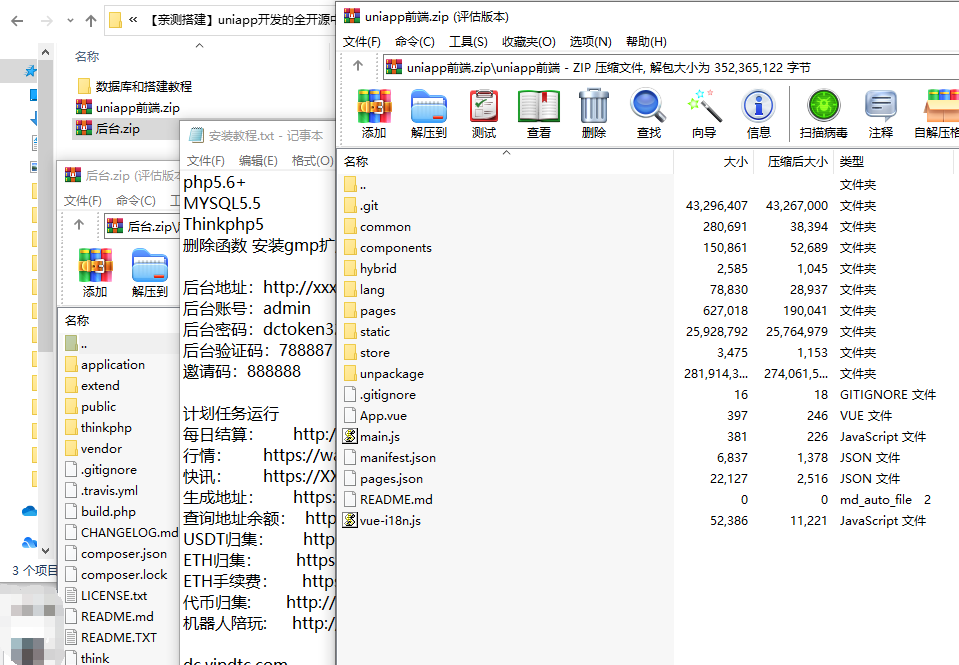Viewport: 959px width, 665px height.
Task: Click the 添加 (Add) icon in uniapp前端.zip toolbar
Action: point(374,106)
